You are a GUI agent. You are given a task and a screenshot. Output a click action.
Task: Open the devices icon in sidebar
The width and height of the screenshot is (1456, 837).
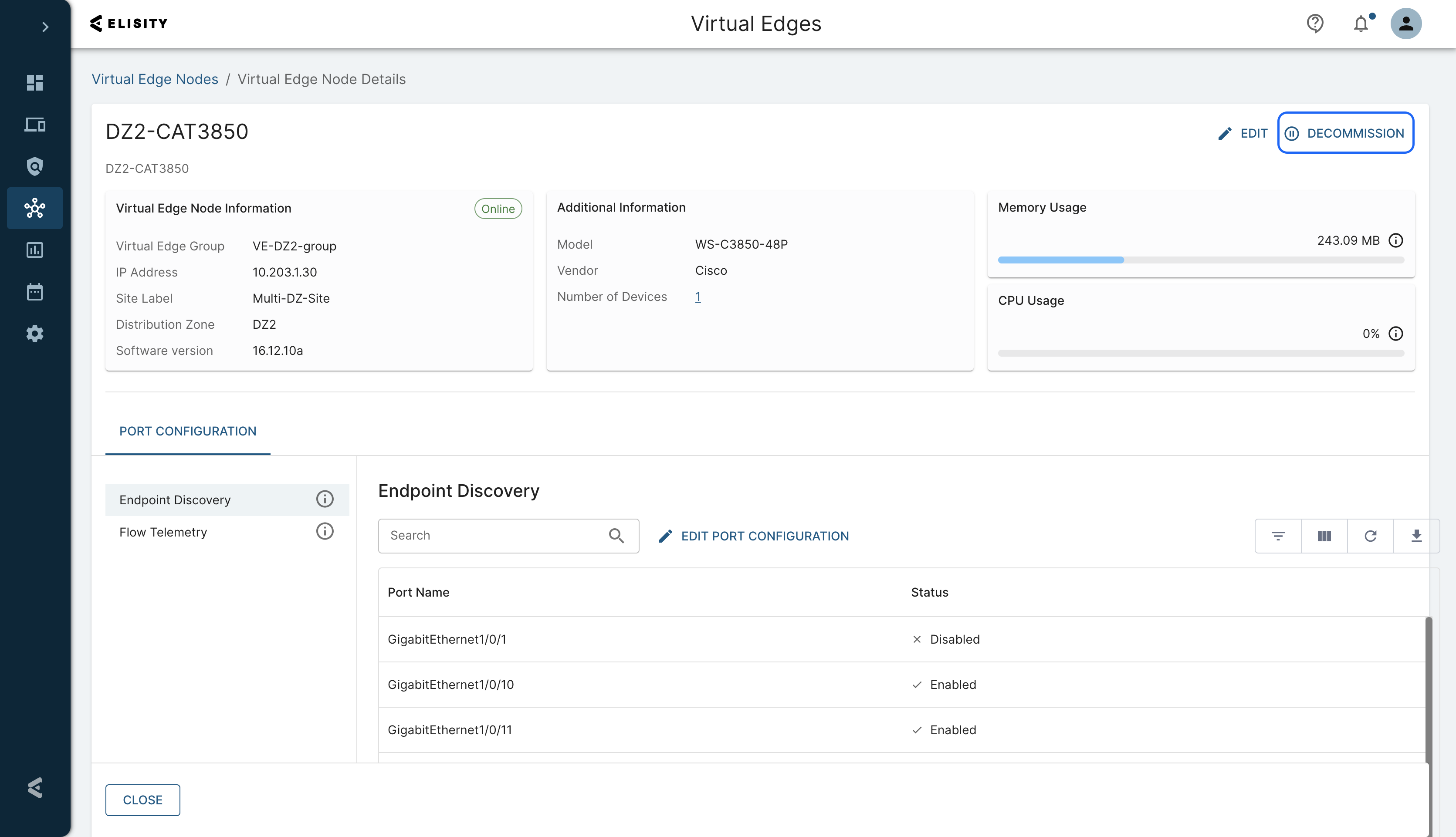[x=34, y=125]
